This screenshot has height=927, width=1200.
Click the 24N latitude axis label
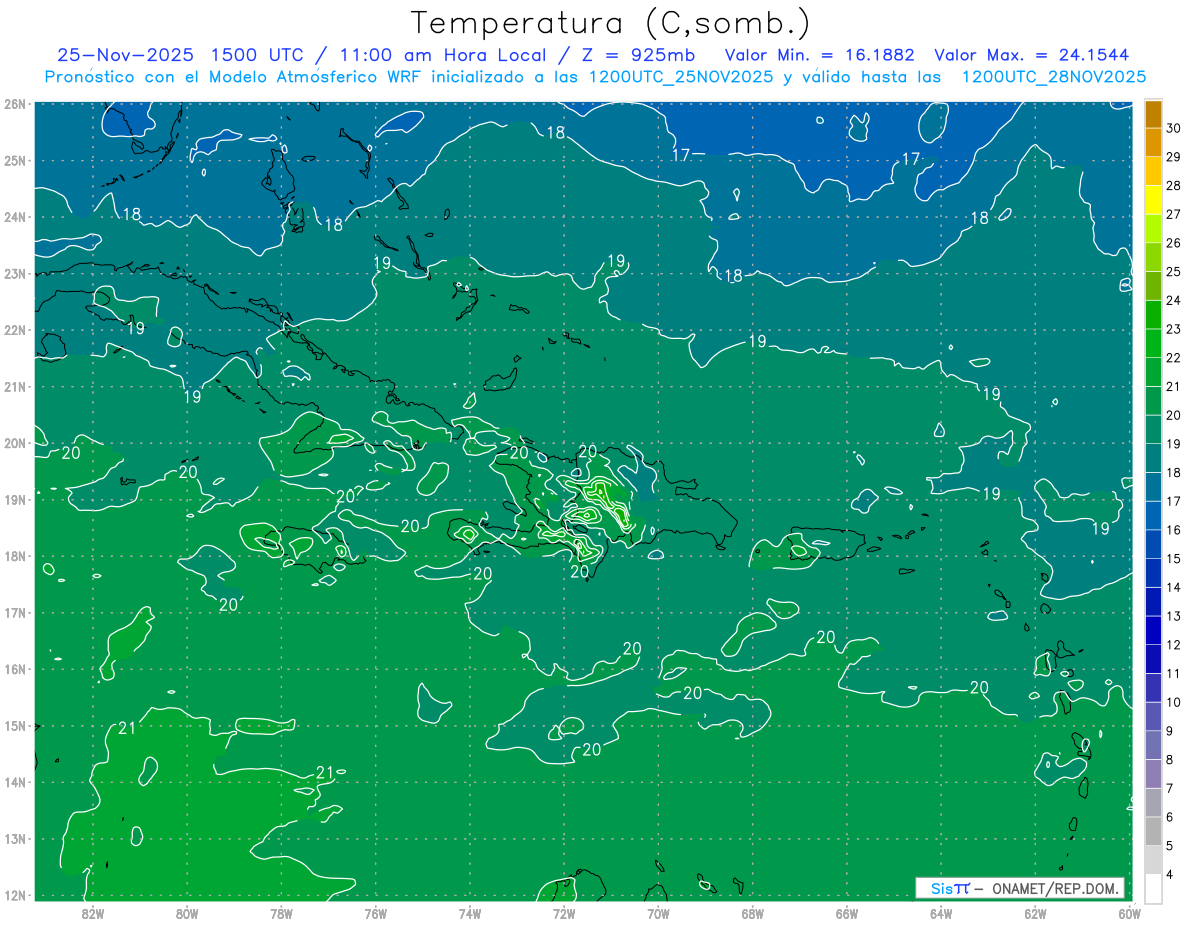15,217
